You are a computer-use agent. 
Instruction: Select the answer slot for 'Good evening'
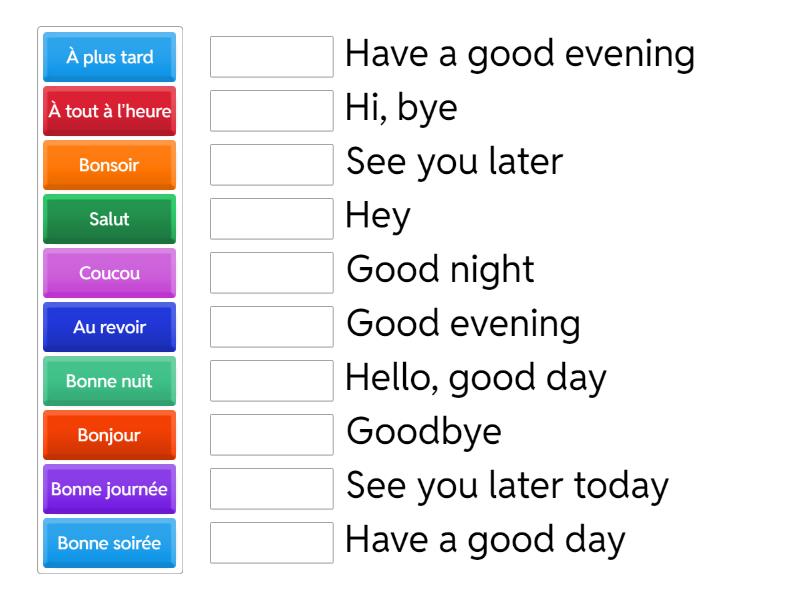pos(272,327)
